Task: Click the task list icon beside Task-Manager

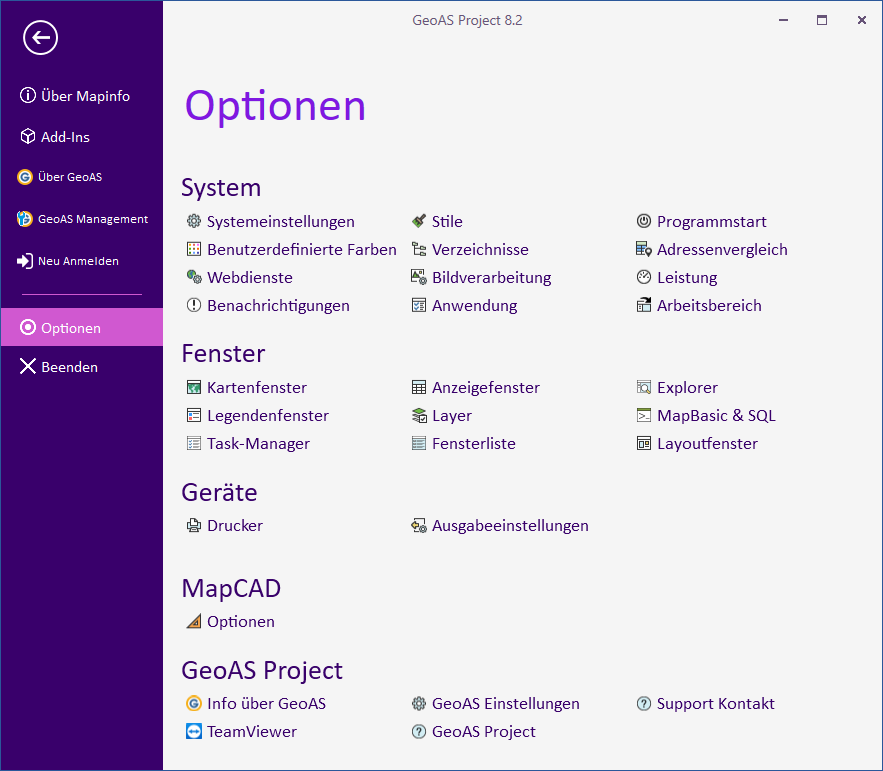Action: click(194, 443)
